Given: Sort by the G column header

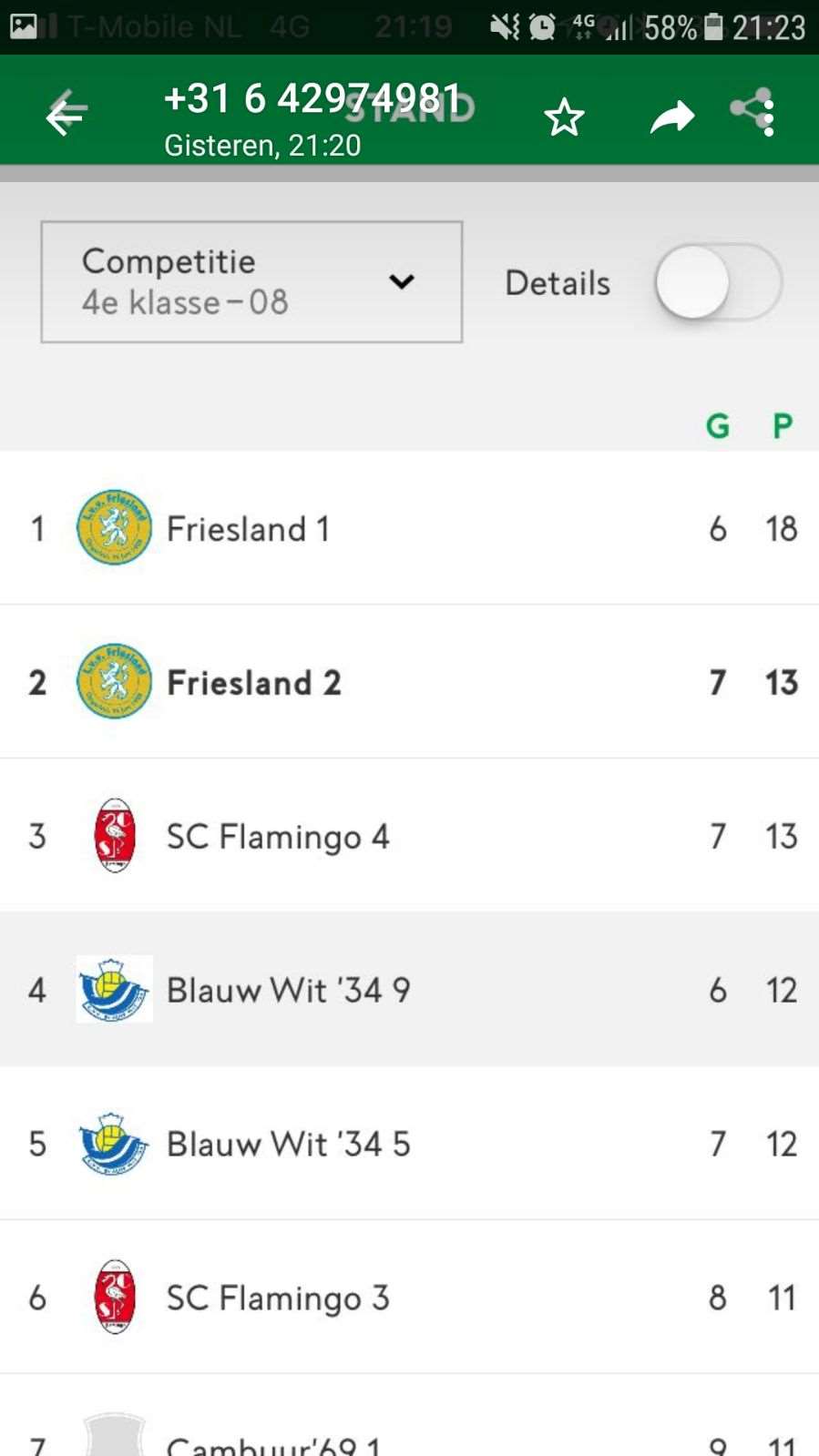Looking at the screenshot, I should pyautogui.click(x=718, y=425).
